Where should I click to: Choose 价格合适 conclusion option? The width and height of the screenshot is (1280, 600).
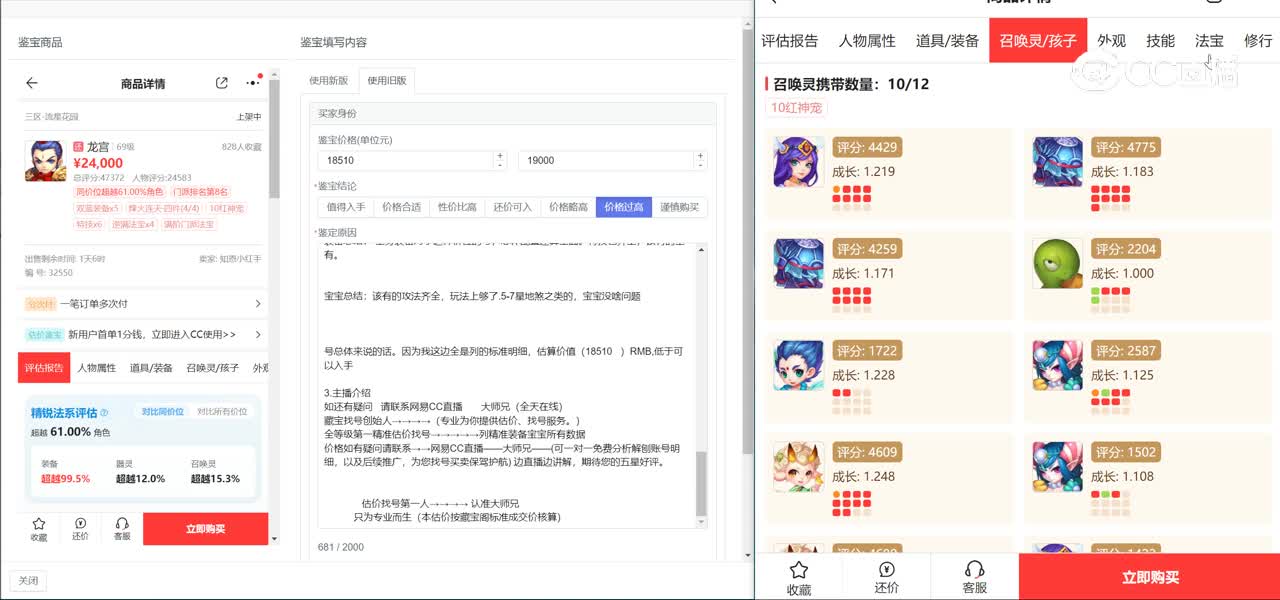pyautogui.click(x=402, y=207)
